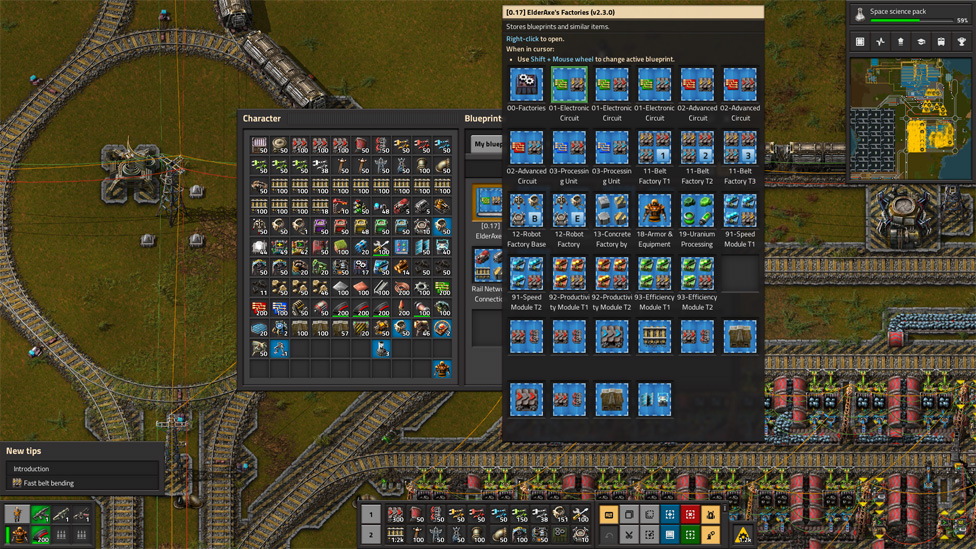The image size is (976, 549).
Task: Pick the 11-Belt Factory T2 blueprint
Action: click(x=697, y=148)
